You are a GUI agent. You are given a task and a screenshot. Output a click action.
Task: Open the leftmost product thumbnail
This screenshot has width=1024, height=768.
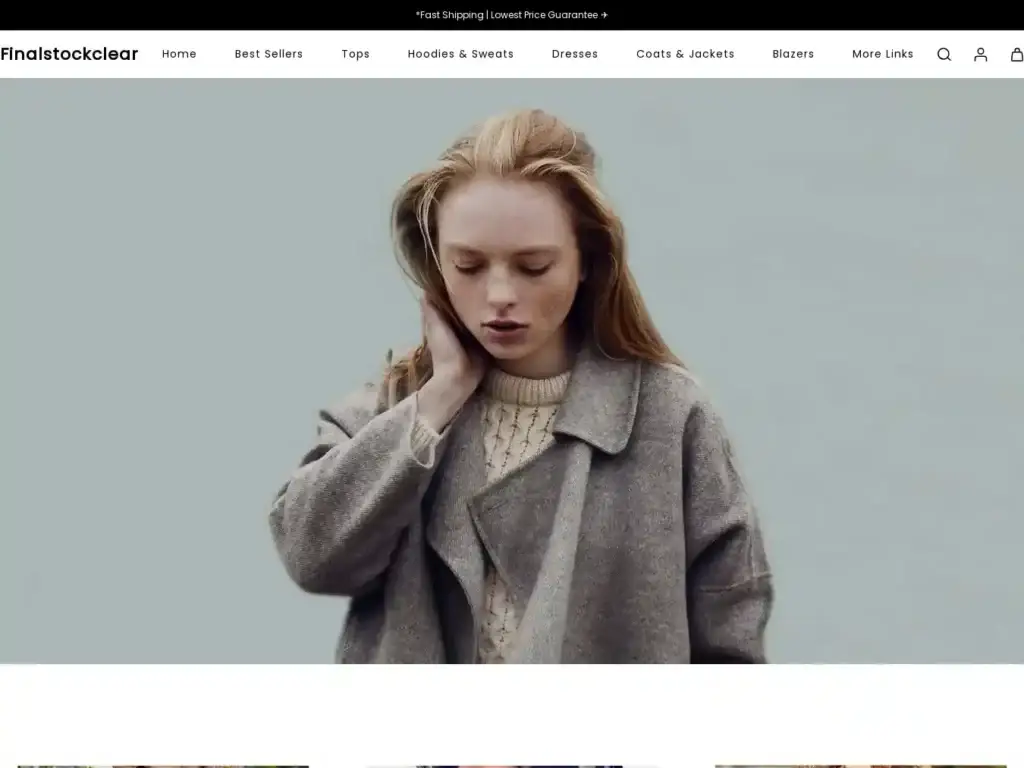click(162, 762)
